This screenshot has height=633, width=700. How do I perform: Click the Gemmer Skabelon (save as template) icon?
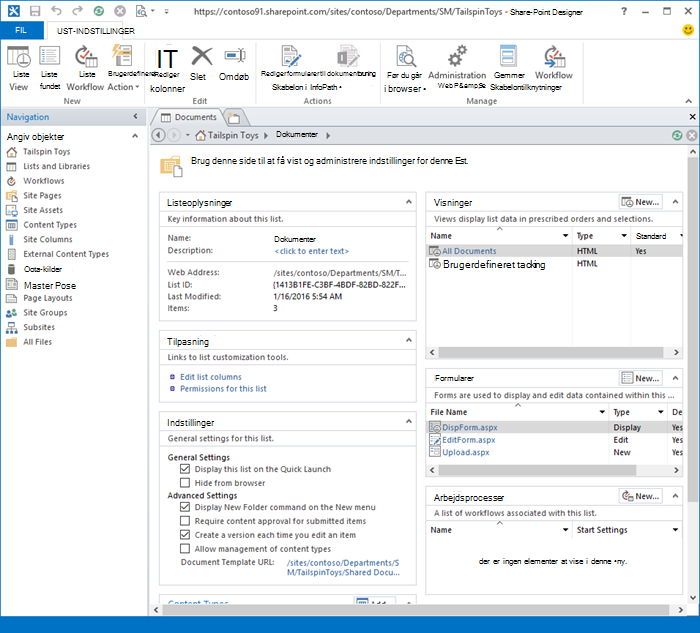(x=508, y=56)
